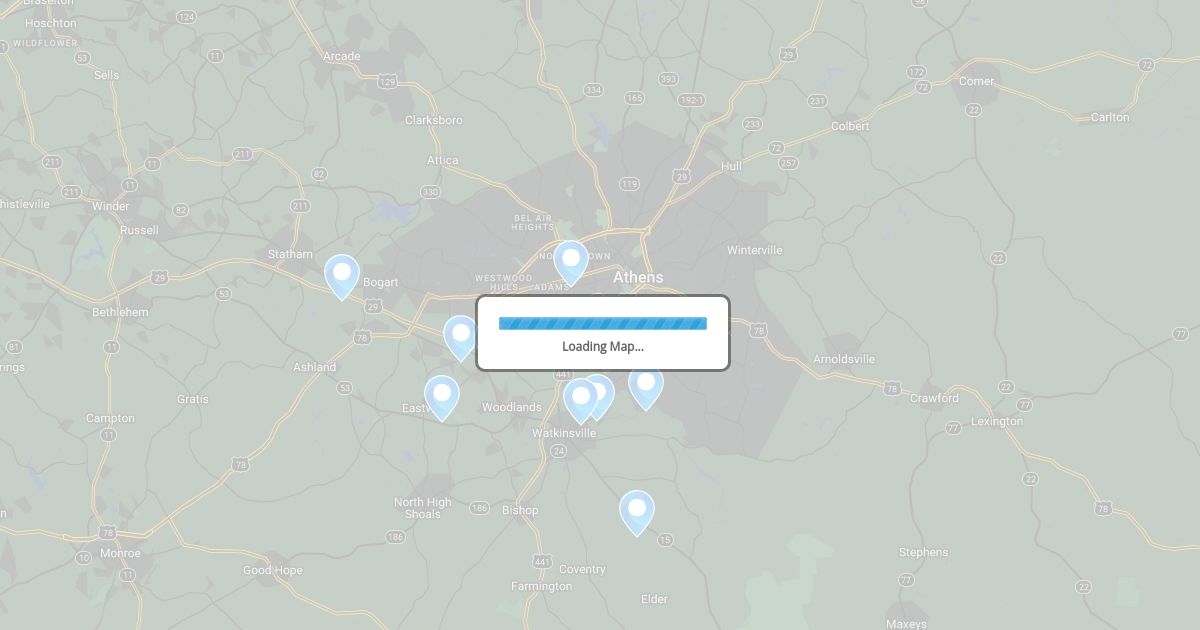Select the location pin at Eastville
This screenshot has height=630, width=1200.
click(442, 397)
